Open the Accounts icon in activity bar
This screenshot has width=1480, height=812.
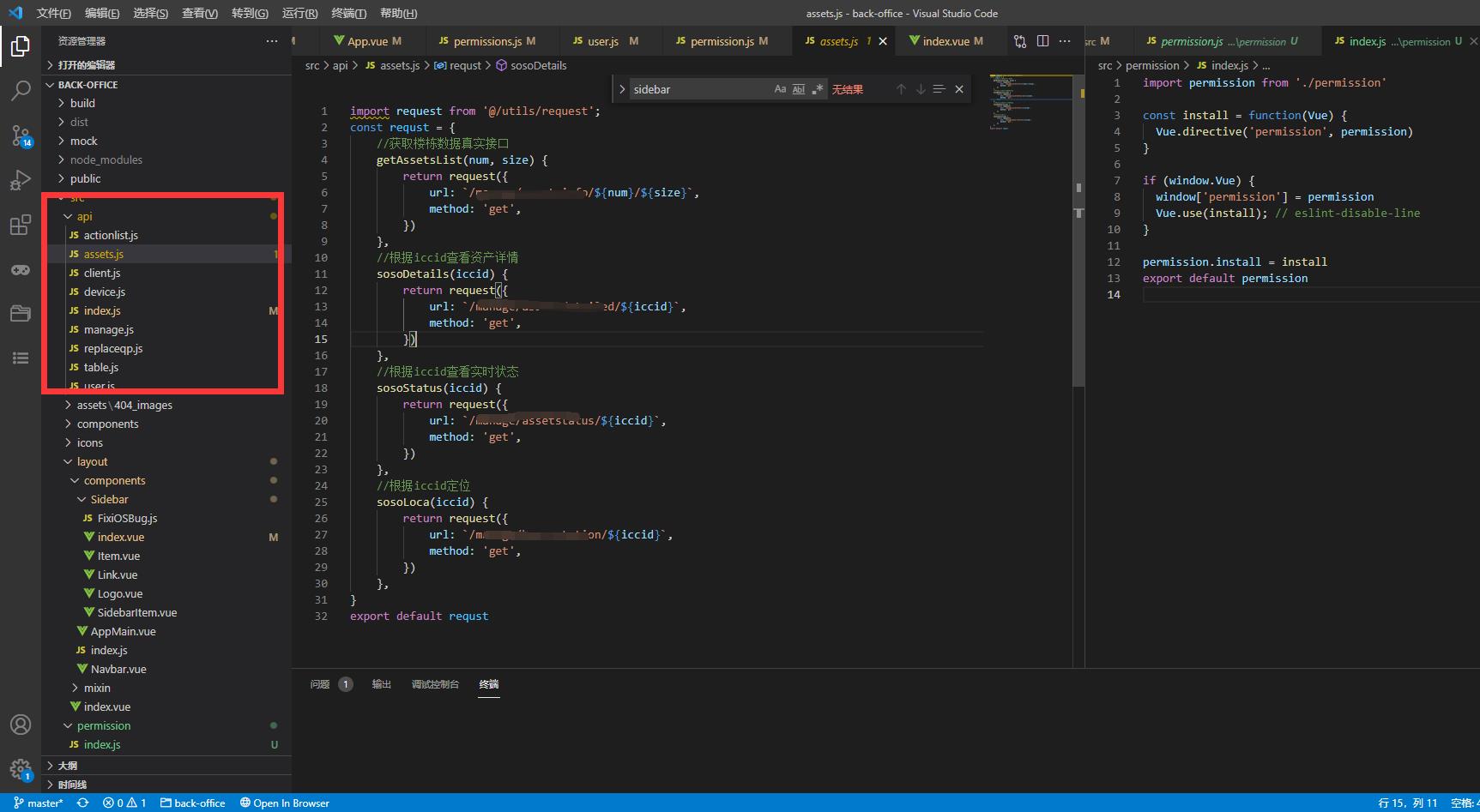[20, 725]
